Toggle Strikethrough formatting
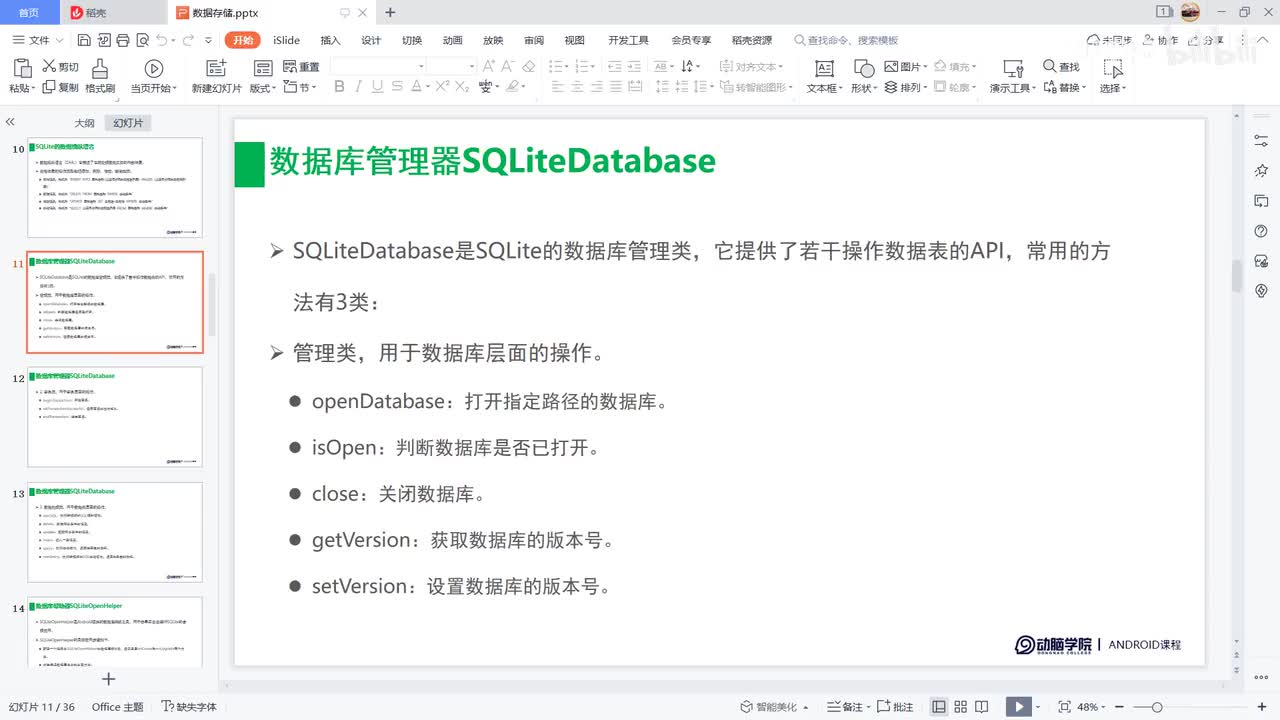The height and width of the screenshot is (720, 1280). 399,87
